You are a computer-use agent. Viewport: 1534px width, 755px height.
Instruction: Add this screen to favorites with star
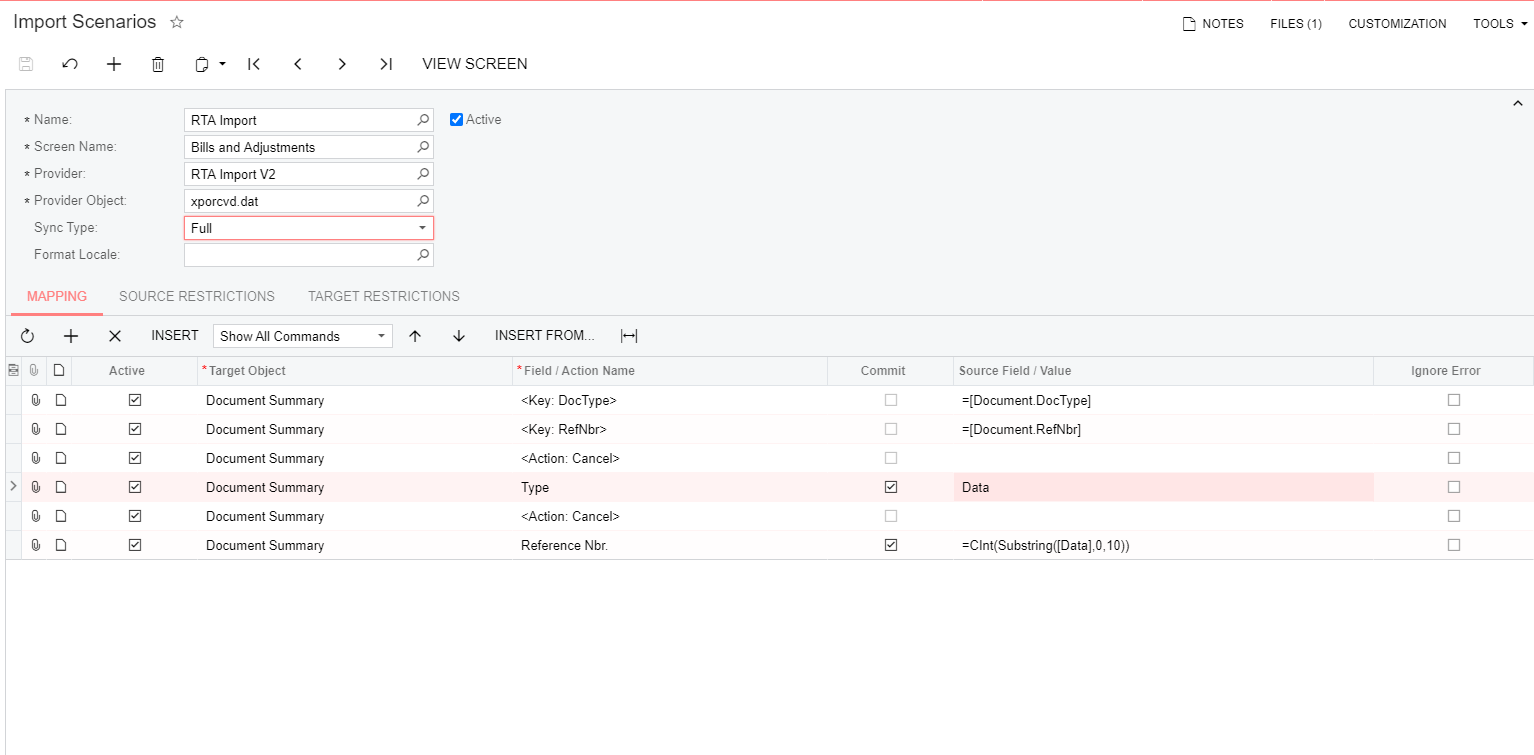point(177,22)
